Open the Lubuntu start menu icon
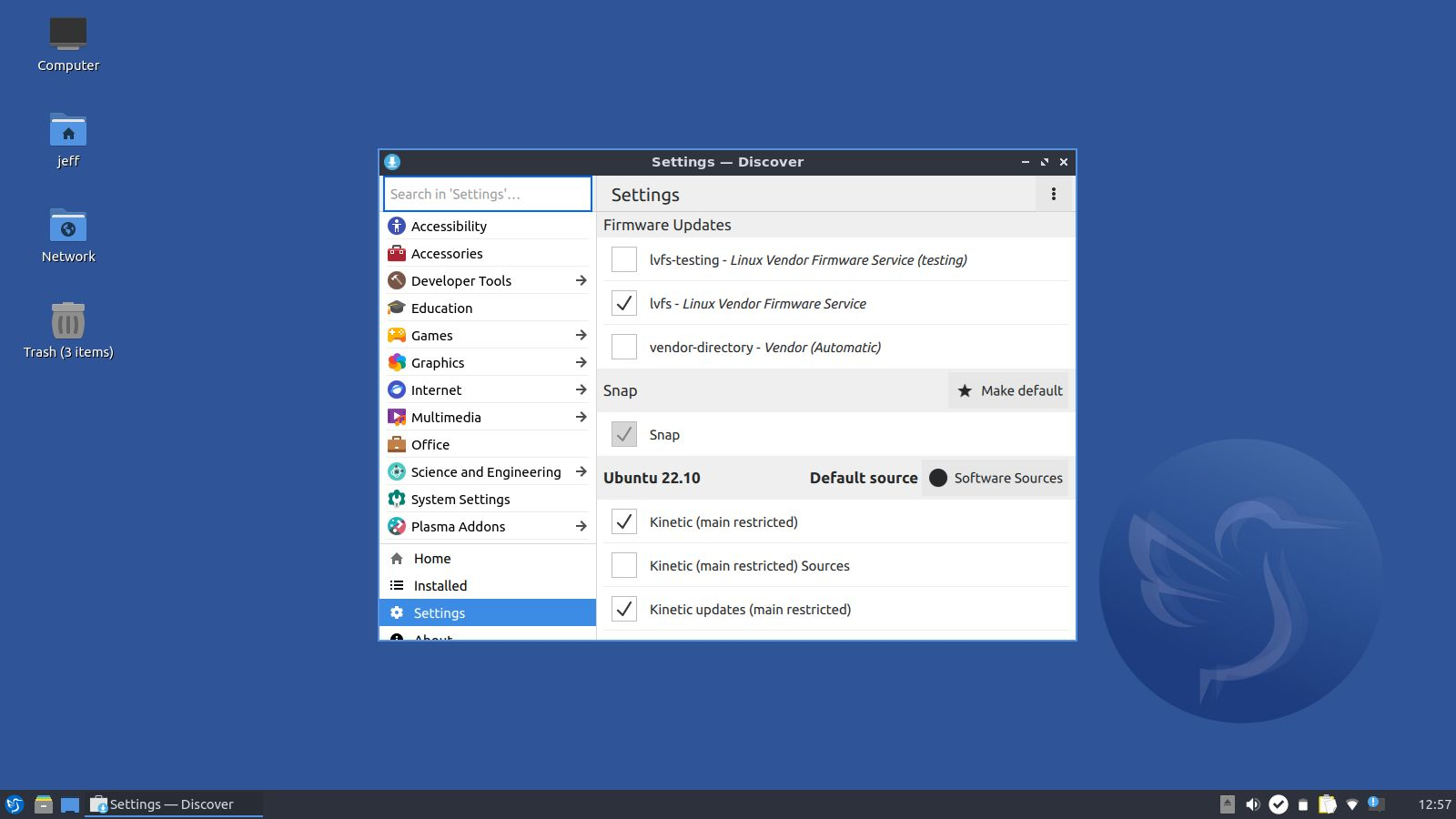 pos(15,804)
